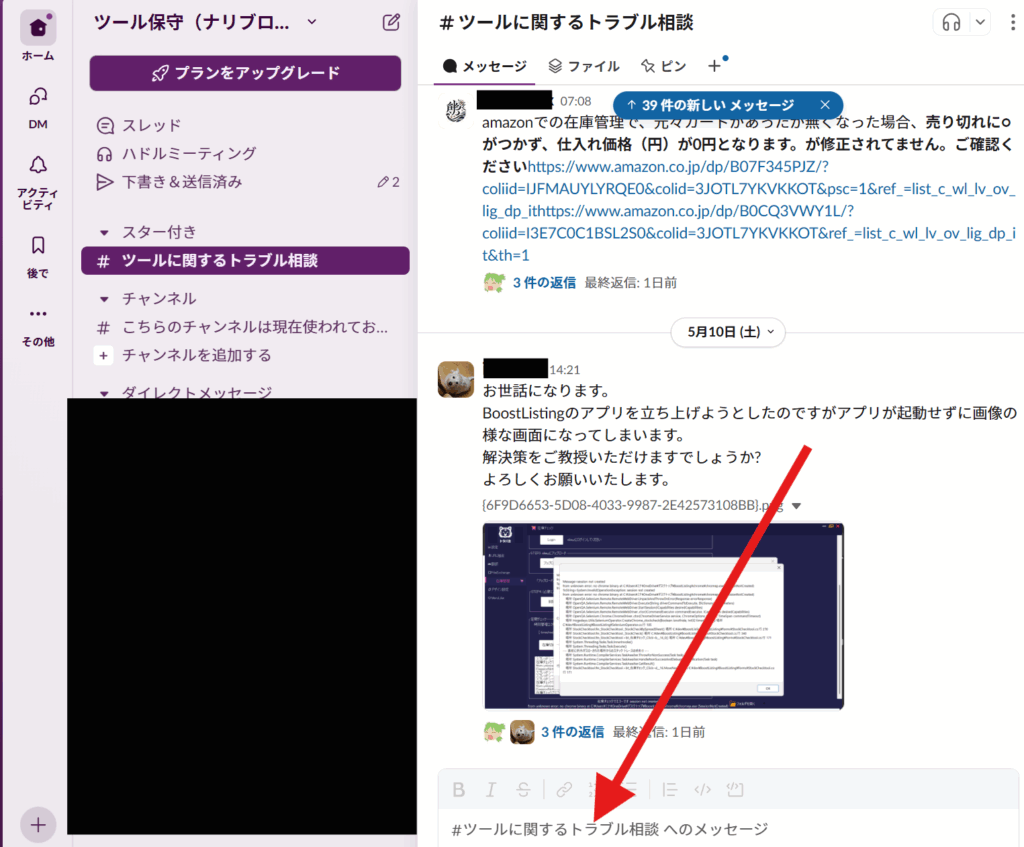Switch to the ファイル tab

pyautogui.click(x=583, y=66)
